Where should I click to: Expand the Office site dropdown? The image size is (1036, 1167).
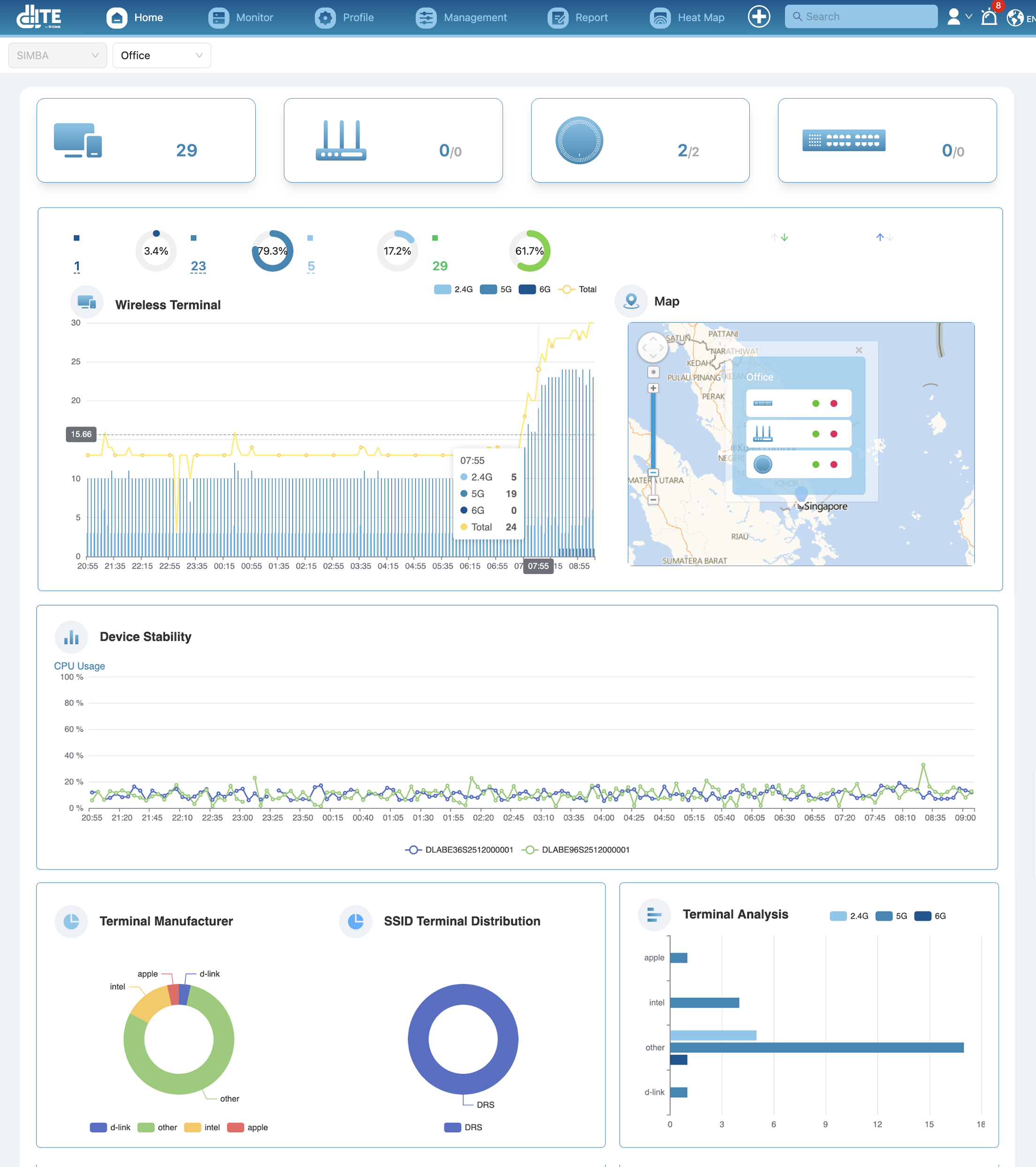(161, 55)
